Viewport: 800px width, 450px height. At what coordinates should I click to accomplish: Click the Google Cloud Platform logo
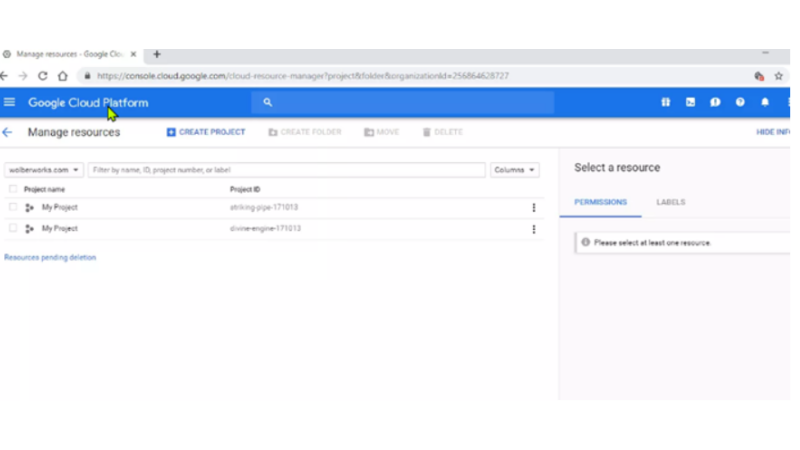click(x=88, y=103)
